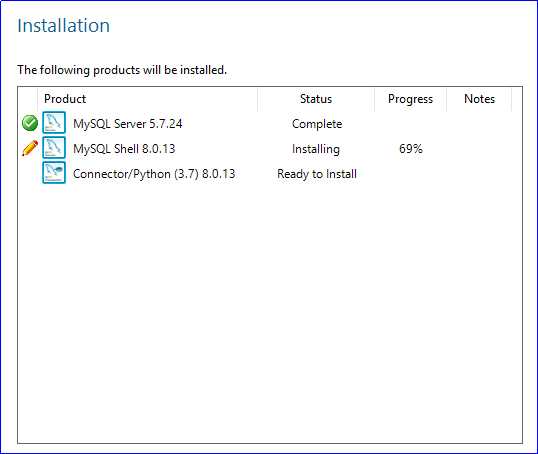Click the pencil installing status icon

click(30, 148)
